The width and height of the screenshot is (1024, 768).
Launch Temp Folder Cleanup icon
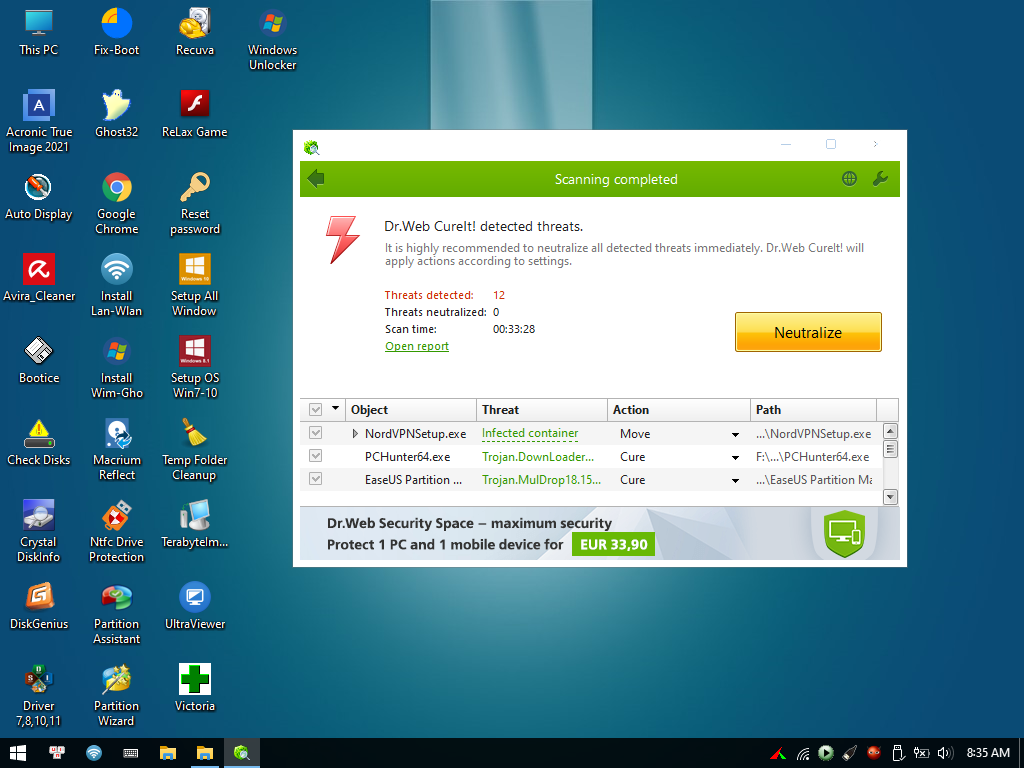click(x=195, y=450)
